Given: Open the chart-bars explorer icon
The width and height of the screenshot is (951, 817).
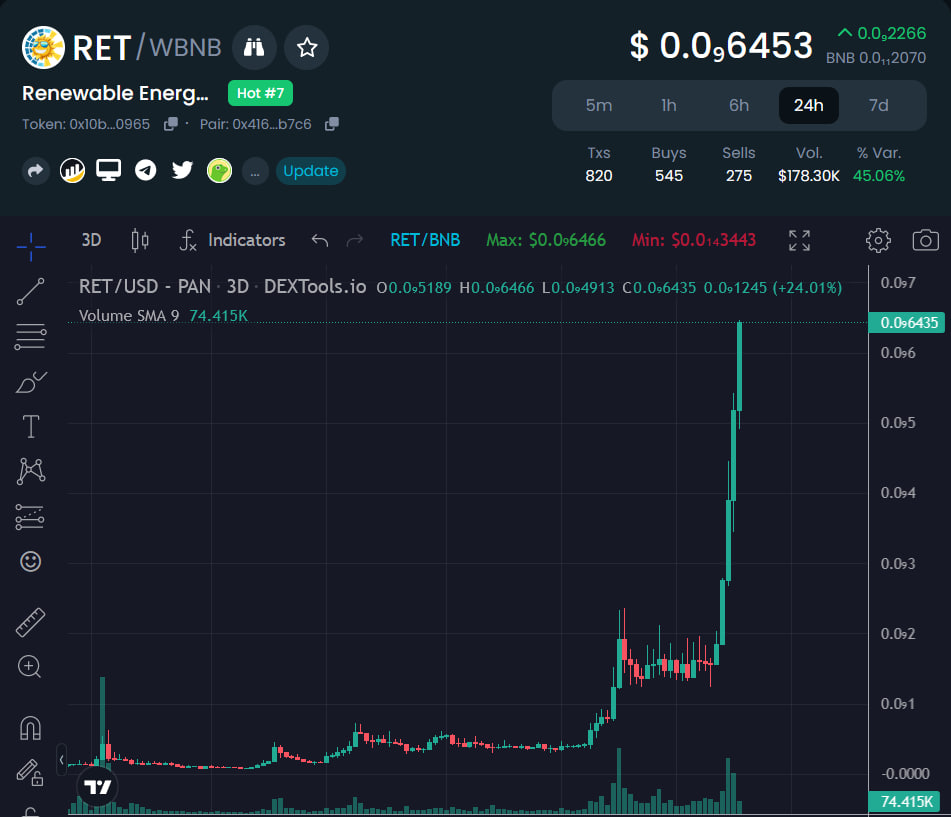Looking at the screenshot, I should coord(72,171).
